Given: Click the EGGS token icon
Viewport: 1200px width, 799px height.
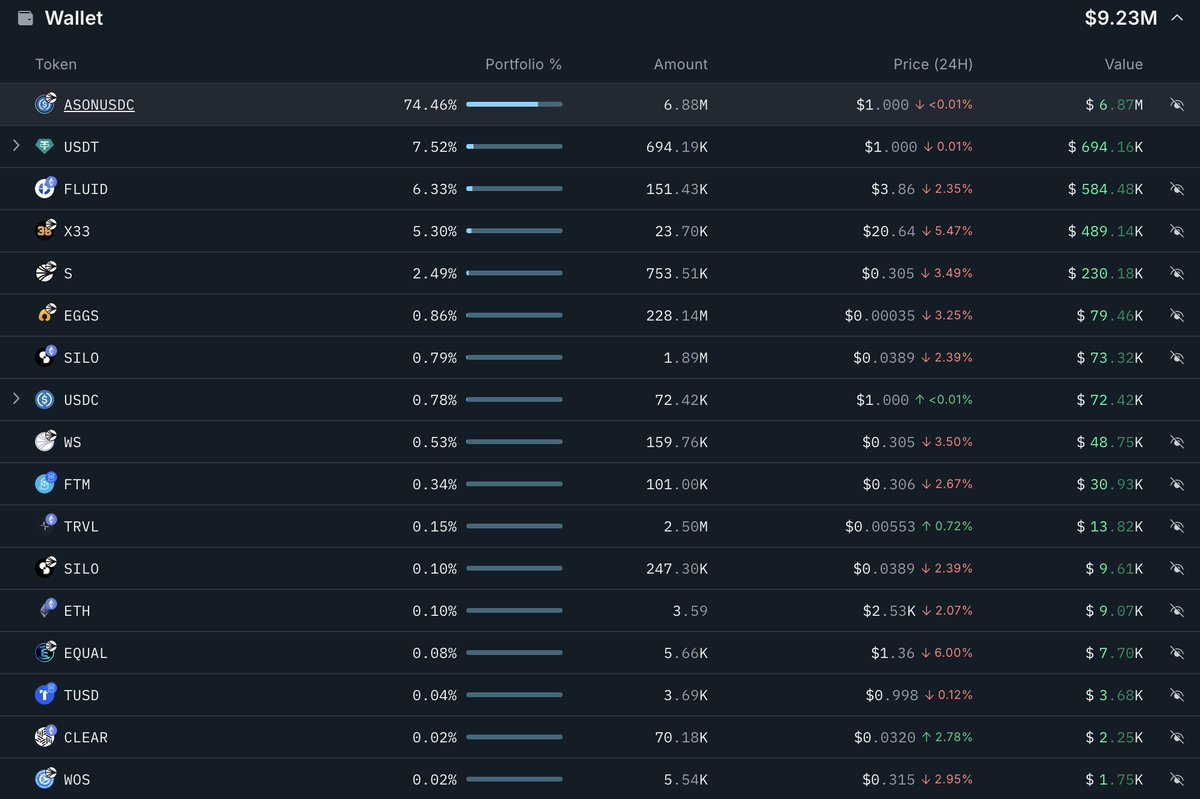Looking at the screenshot, I should tap(45, 315).
